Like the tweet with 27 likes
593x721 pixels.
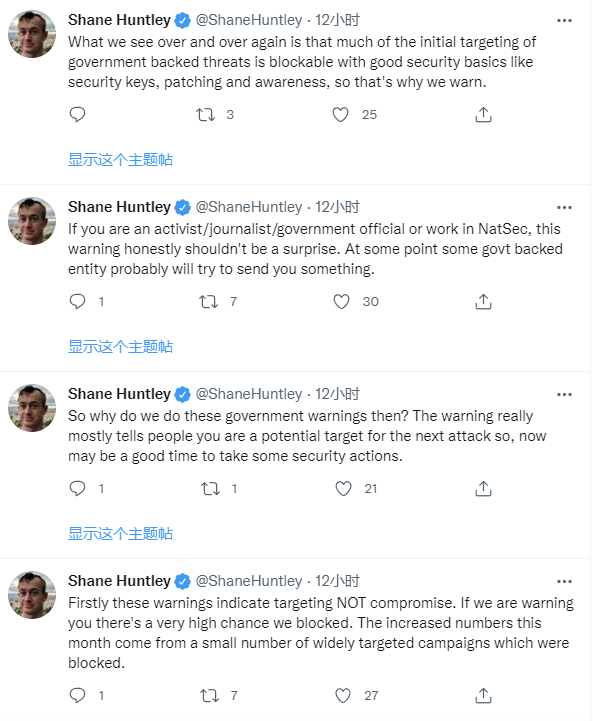343,695
